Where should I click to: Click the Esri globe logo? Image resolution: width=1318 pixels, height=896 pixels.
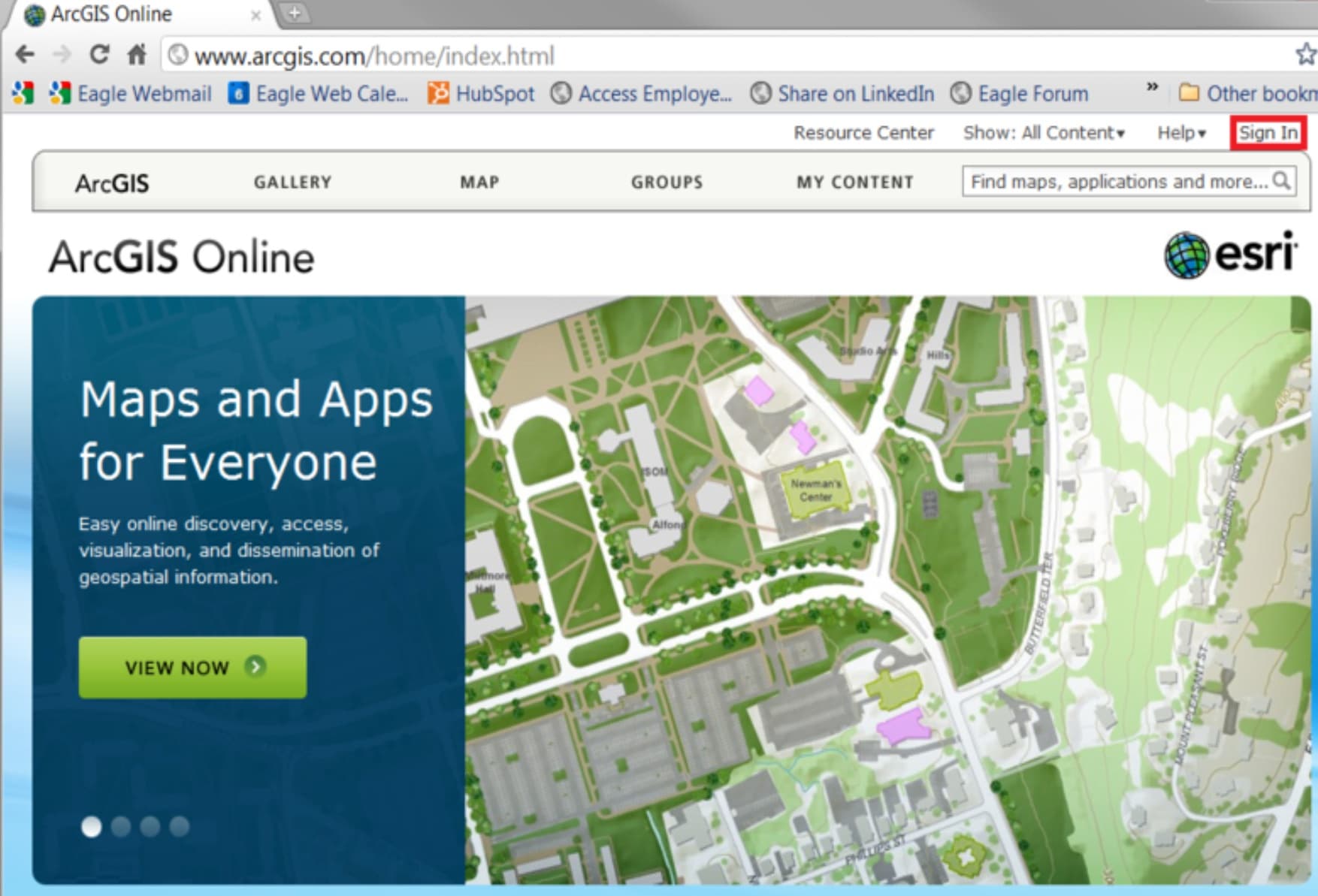1187,255
